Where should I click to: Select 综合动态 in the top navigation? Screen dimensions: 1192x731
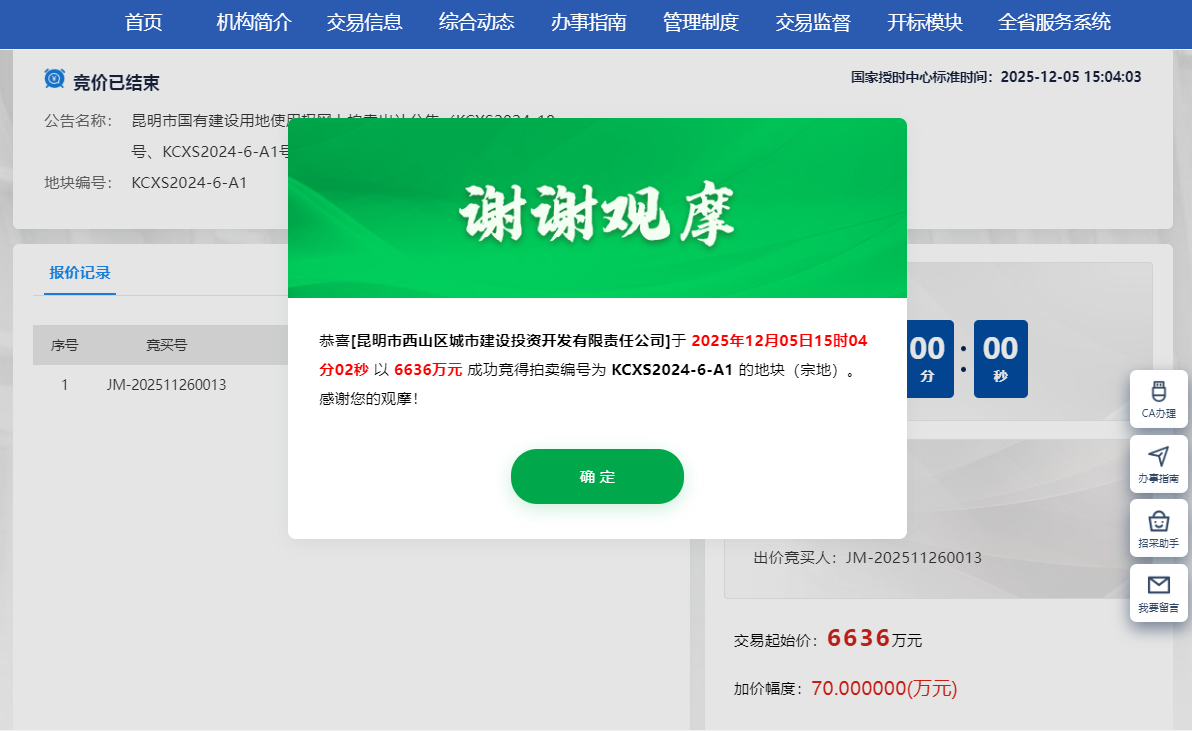tap(476, 23)
